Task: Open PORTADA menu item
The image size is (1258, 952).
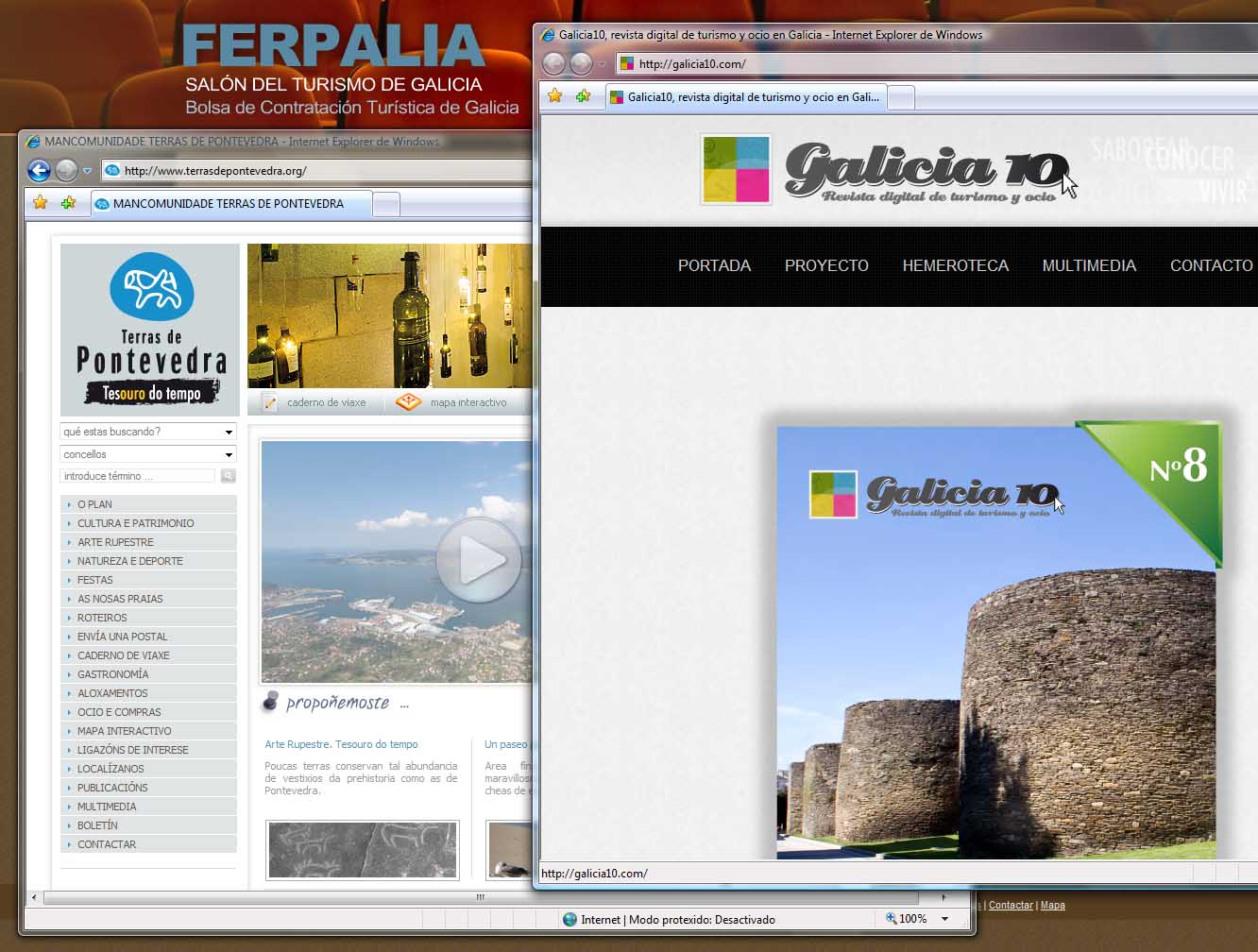Action: pyautogui.click(x=714, y=266)
